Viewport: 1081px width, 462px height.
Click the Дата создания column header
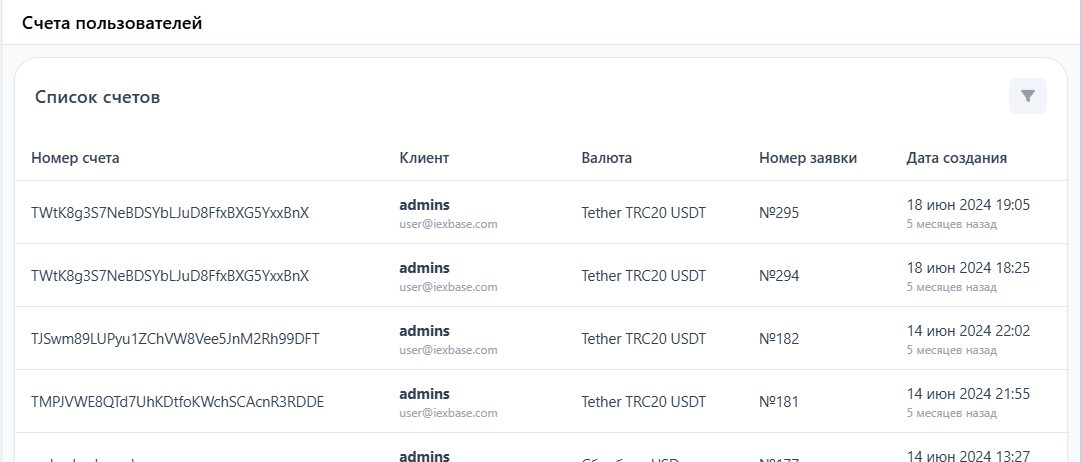[x=956, y=158]
